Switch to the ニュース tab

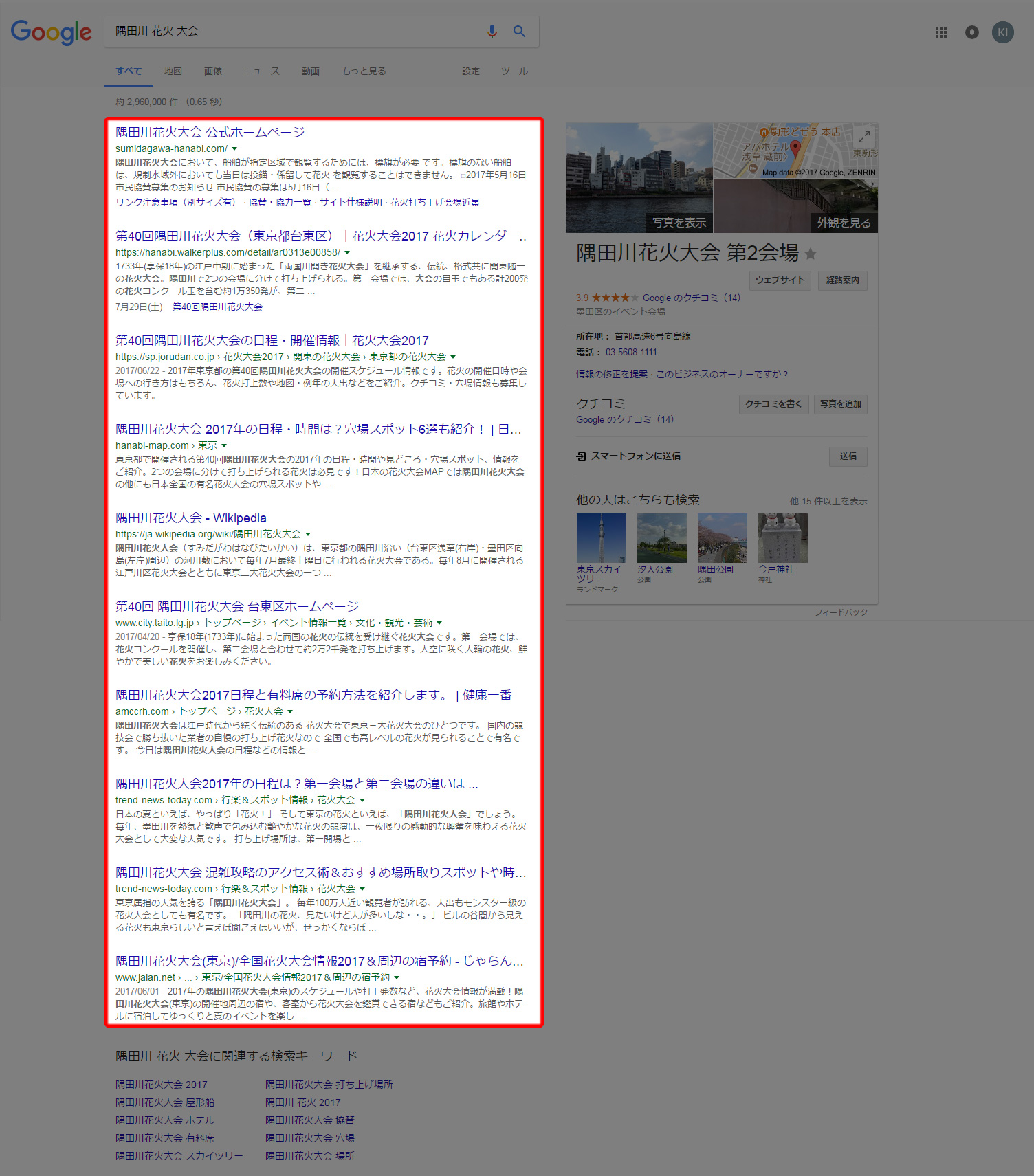[262, 71]
